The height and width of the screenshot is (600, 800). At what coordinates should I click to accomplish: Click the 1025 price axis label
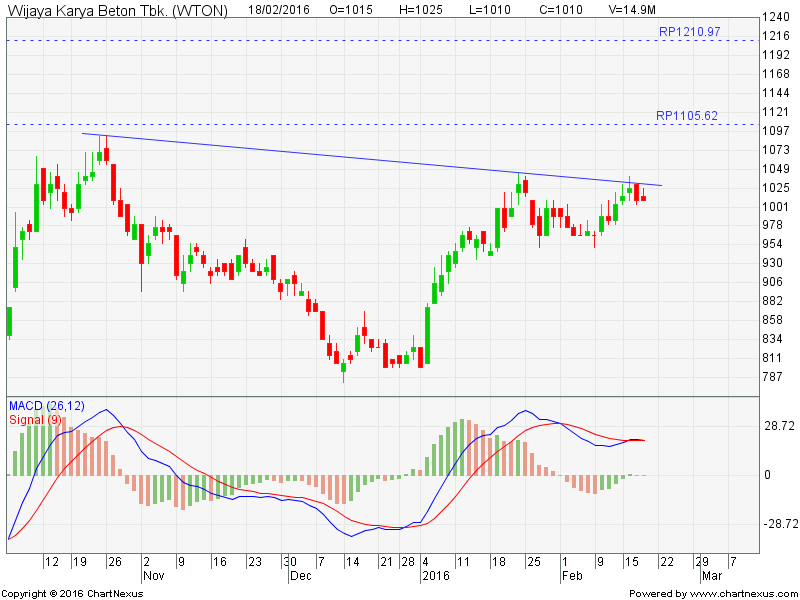[x=776, y=187]
